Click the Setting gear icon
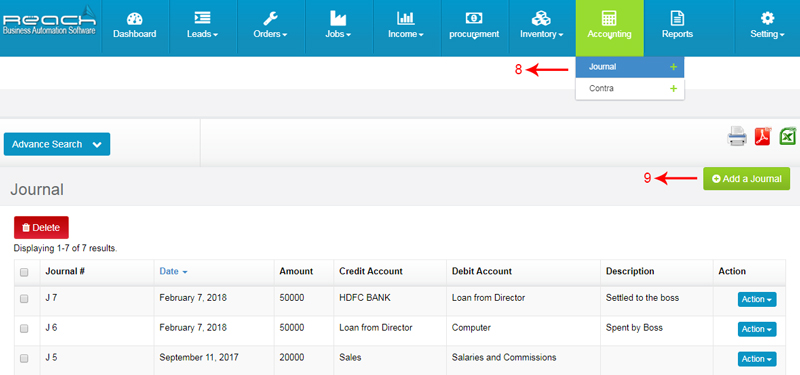Image resolution: width=800 pixels, height=375 pixels. (x=767, y=19)
